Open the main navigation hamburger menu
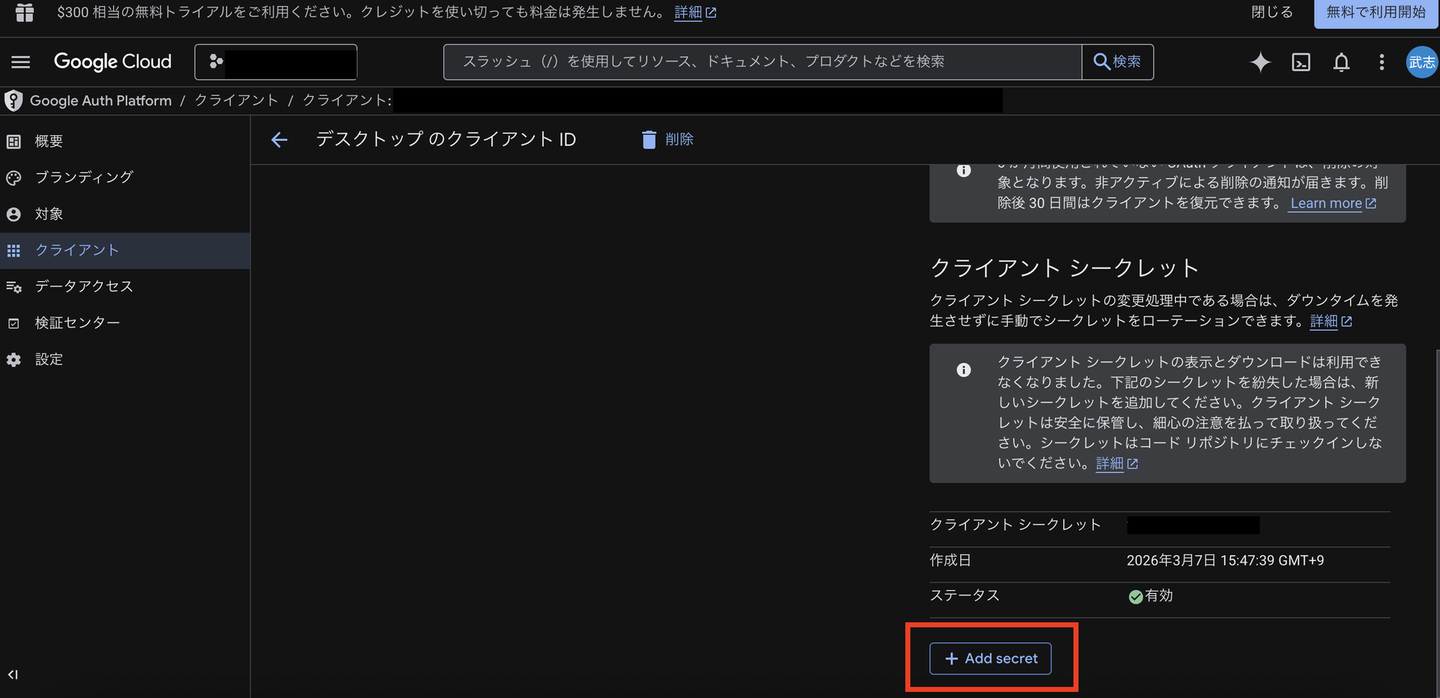 point(20,62)
